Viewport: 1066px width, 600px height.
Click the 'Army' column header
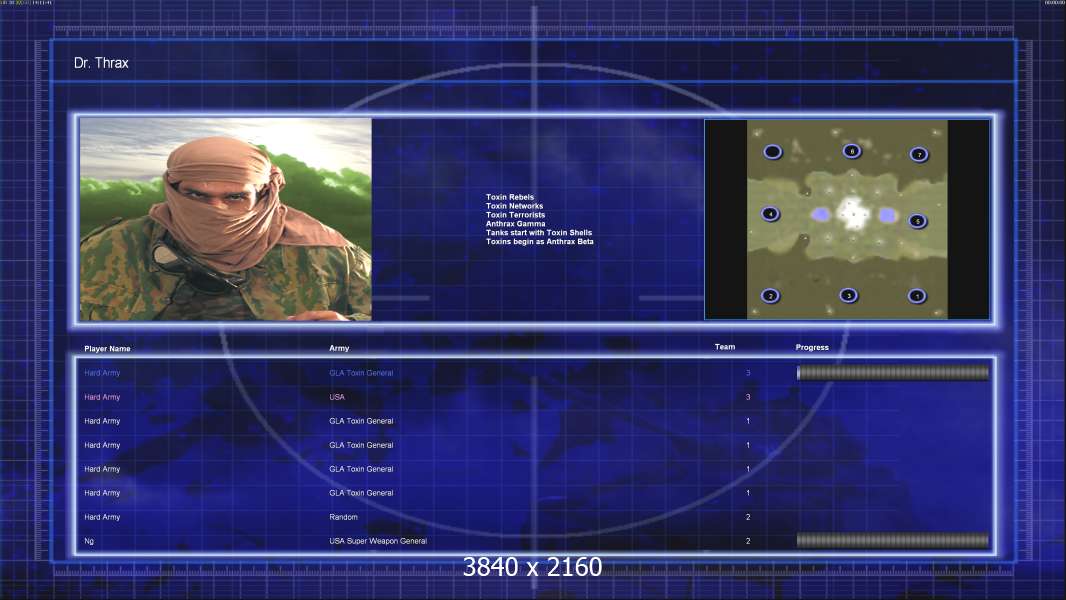coord(339,348)
